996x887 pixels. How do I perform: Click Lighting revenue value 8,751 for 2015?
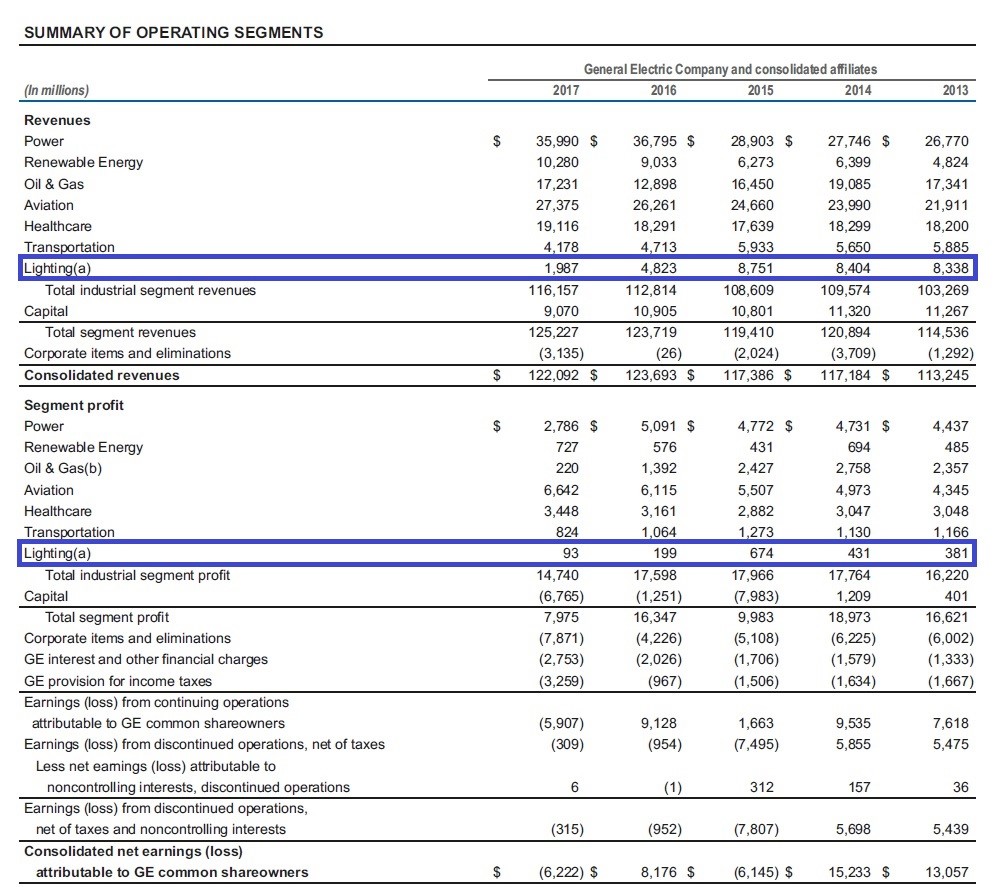(x=753, y=269)
